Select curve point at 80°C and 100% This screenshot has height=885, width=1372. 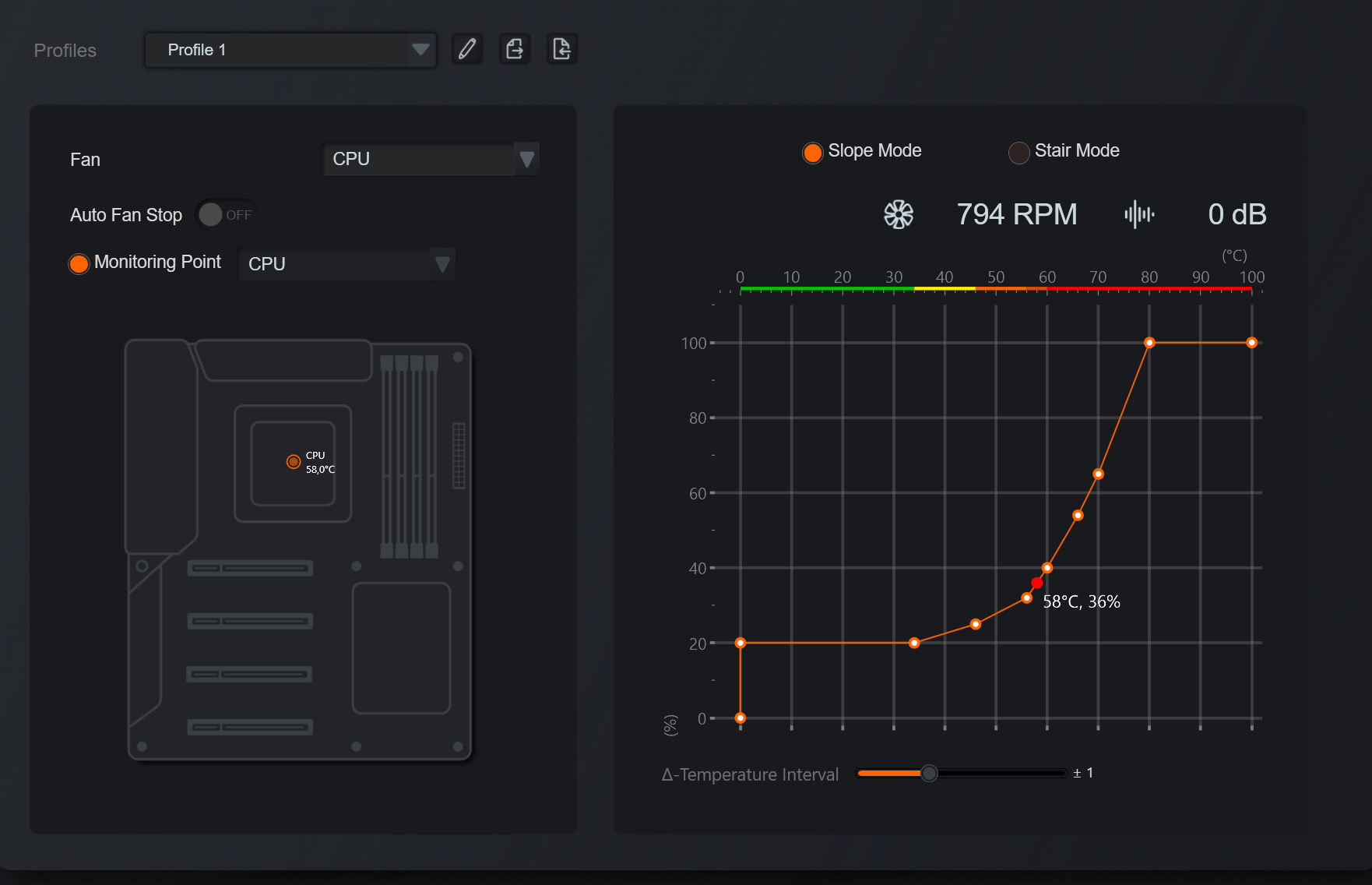pyautogui.click(x=1149, y=343)
